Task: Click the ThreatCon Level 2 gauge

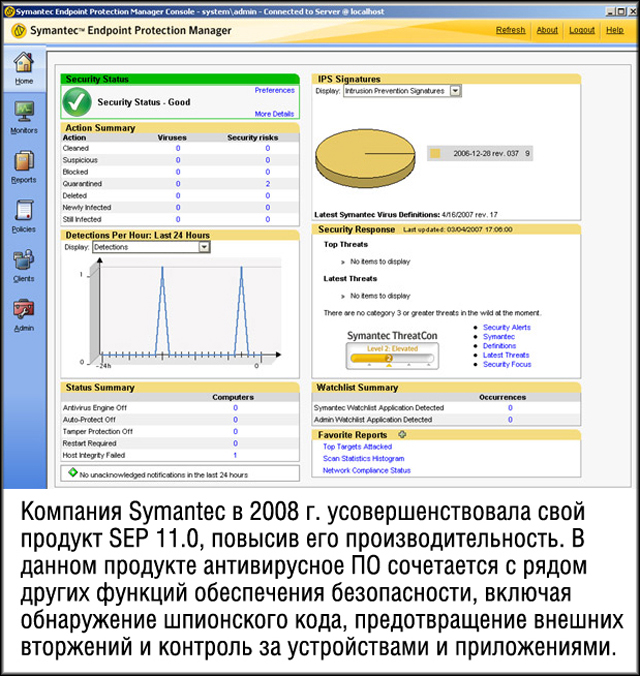Action: tap(392, 356)
